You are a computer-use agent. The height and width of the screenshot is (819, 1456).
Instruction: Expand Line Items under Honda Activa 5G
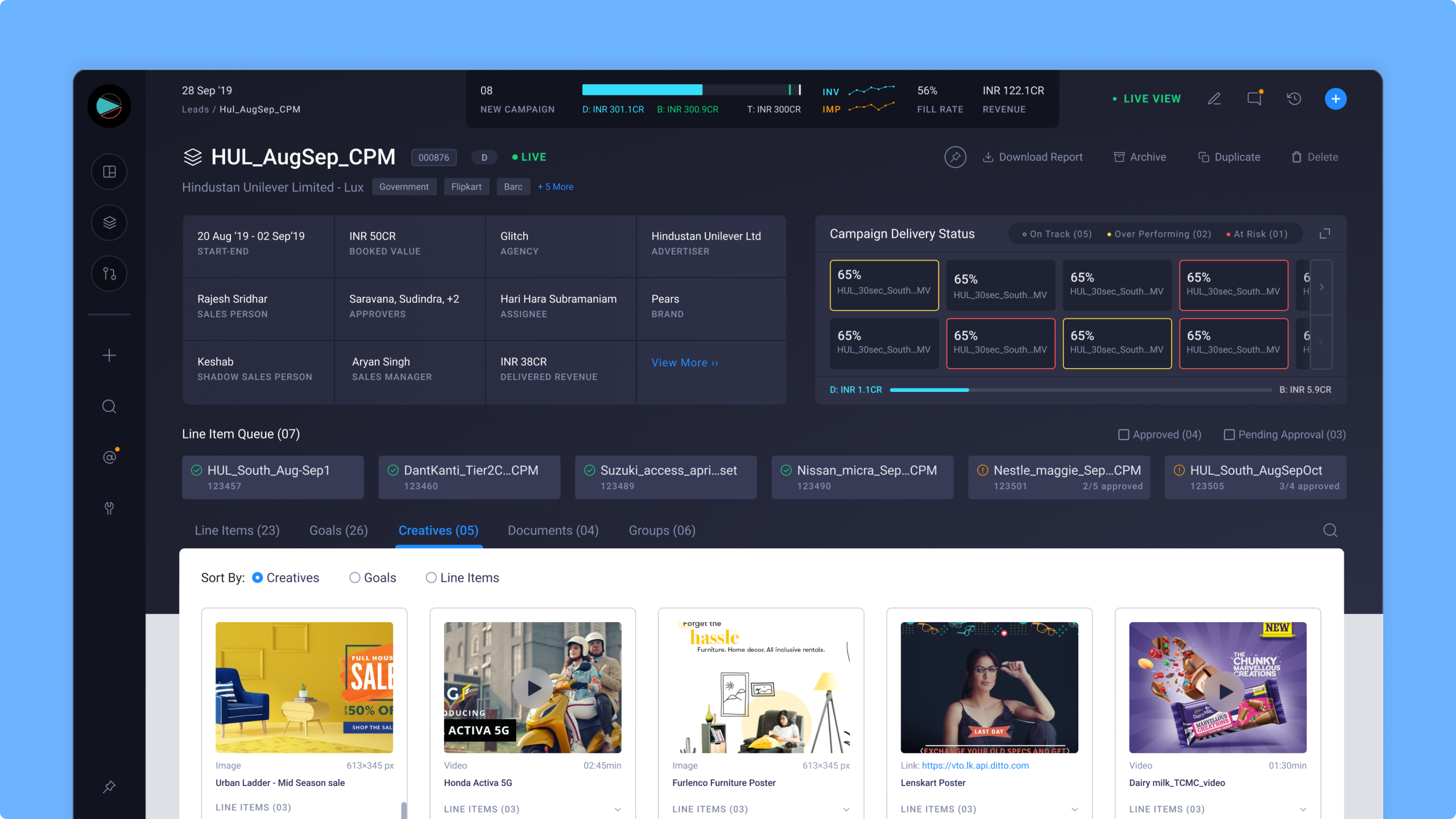click(x=618, y=809)
